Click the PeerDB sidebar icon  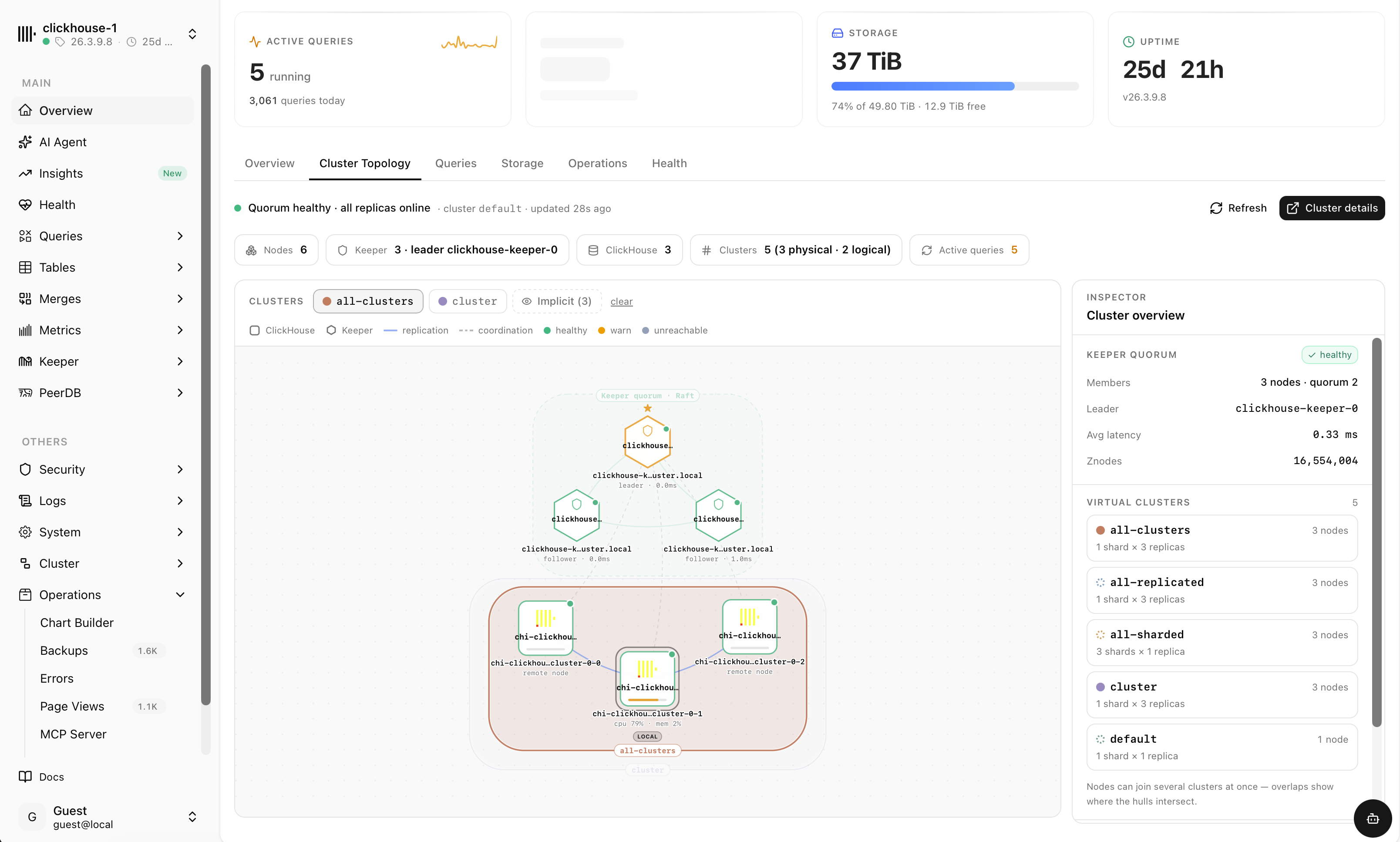[x=25, y=393]
